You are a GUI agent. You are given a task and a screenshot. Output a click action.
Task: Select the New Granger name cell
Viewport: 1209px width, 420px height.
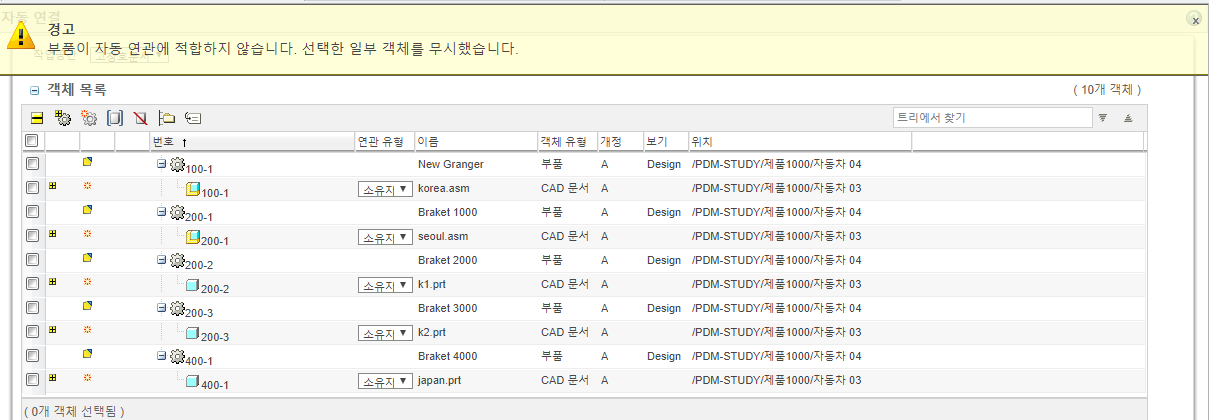pyautogui.click(x=451, y=164)
